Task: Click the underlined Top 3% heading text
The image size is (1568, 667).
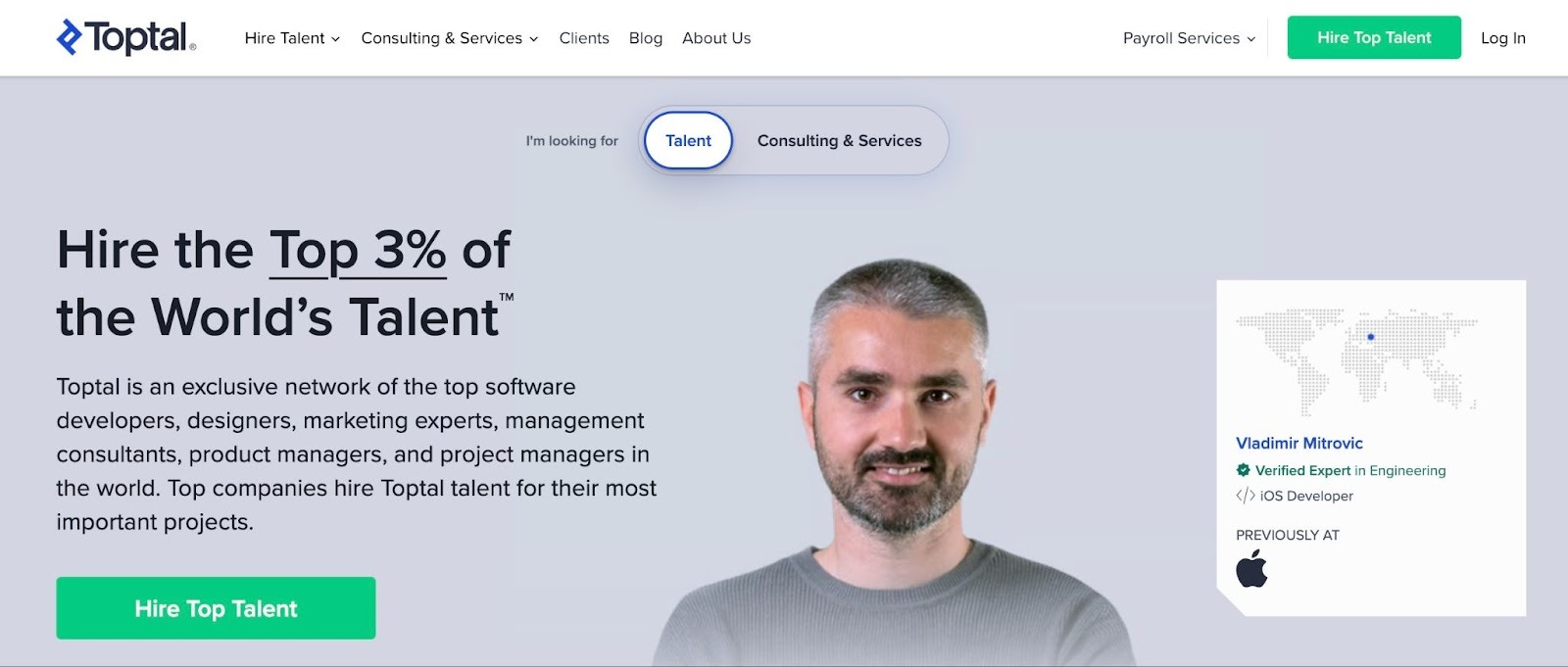Action: click(x=358, y=251)
